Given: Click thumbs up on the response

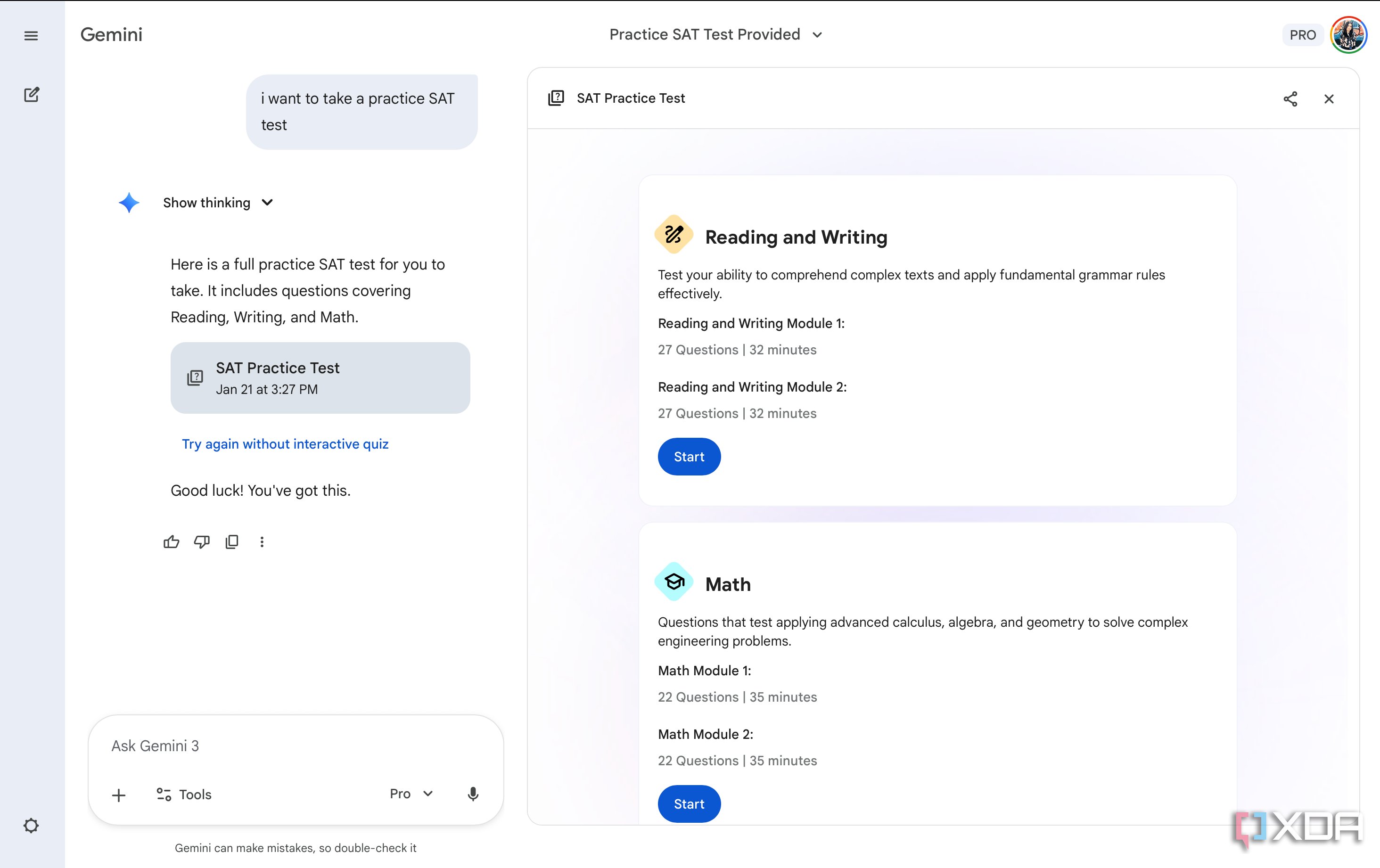Looking at the screenshot, I should [172, 541].
